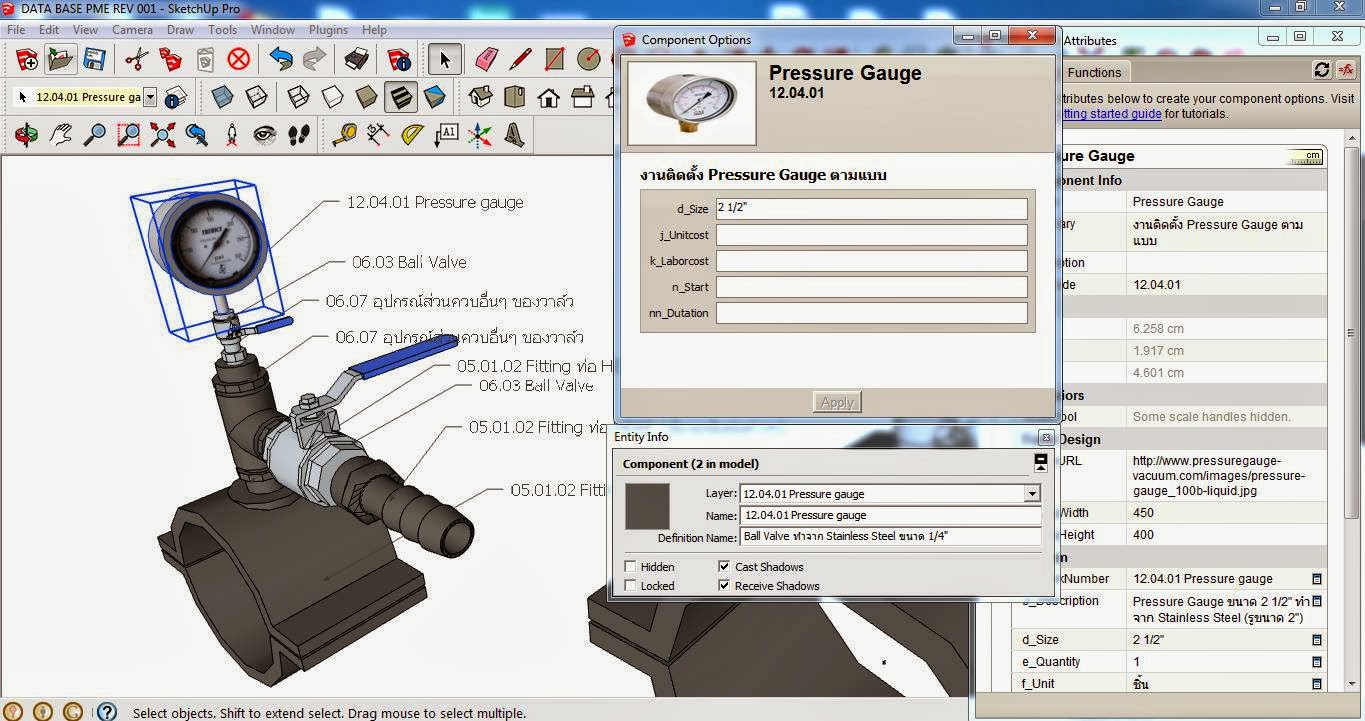1365x721 pixels.
Task: Select the Rectangle drawing tool
Action: [x=555, y=60]
